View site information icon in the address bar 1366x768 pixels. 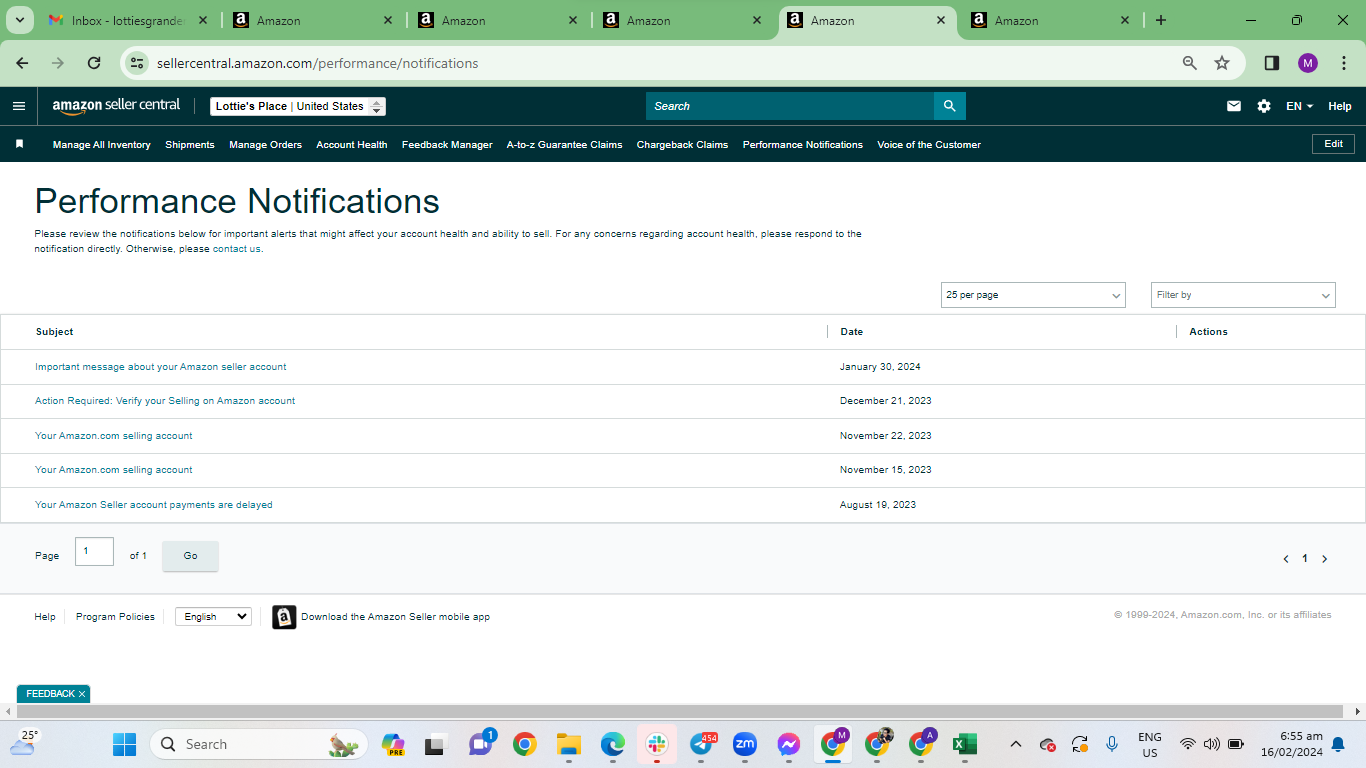click(138, 63)
